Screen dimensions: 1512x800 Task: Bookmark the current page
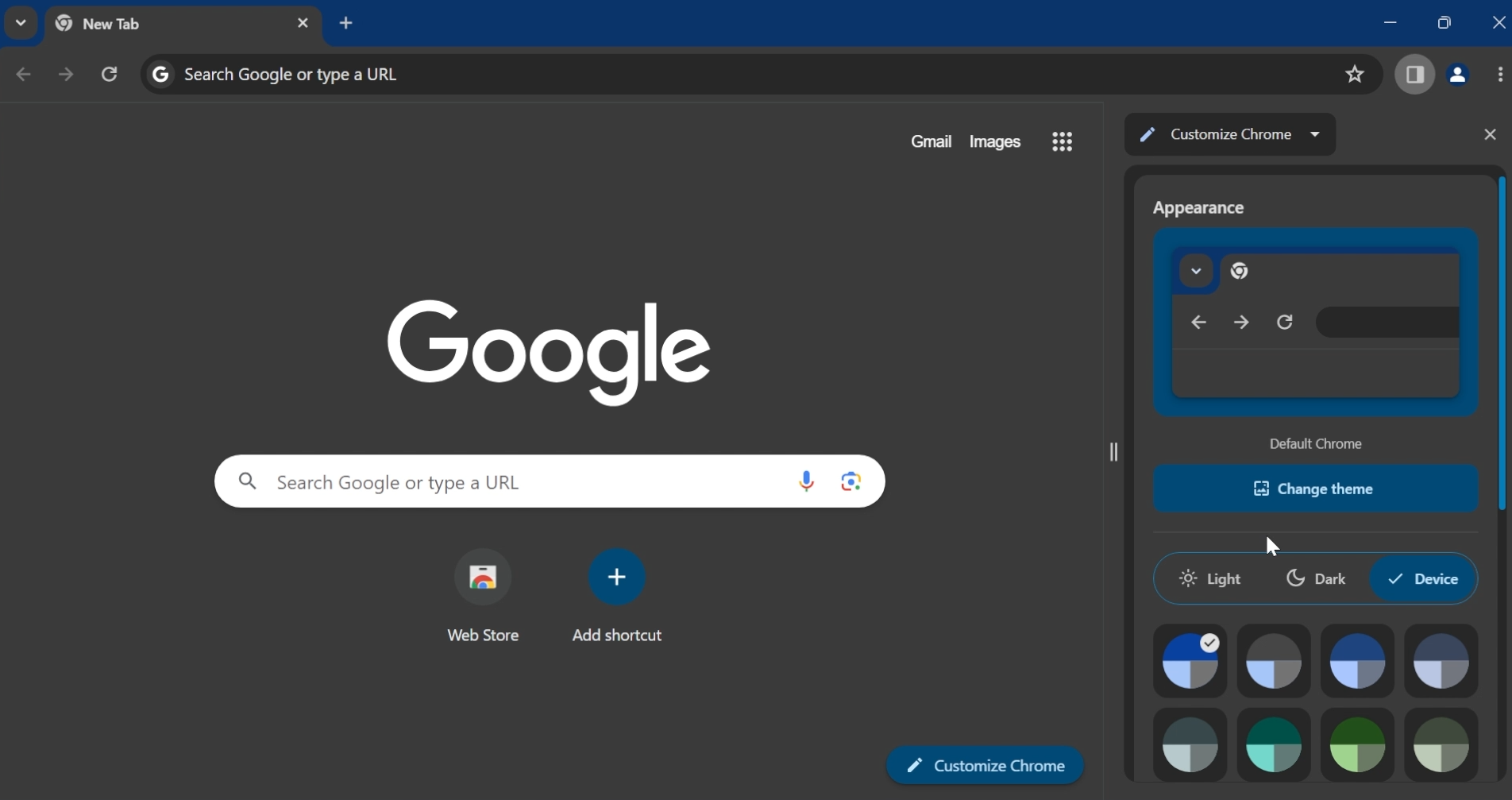1356,74
